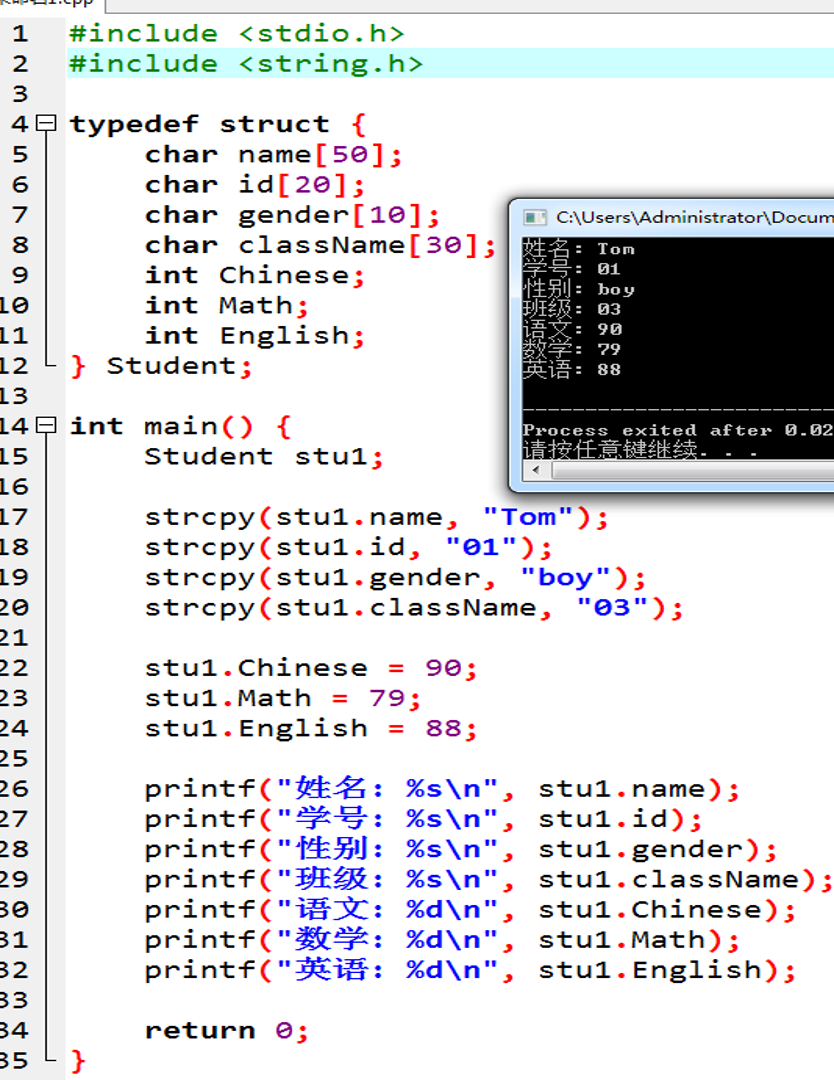Click the strcpy stu1.className "03" line

pos(414,608)
